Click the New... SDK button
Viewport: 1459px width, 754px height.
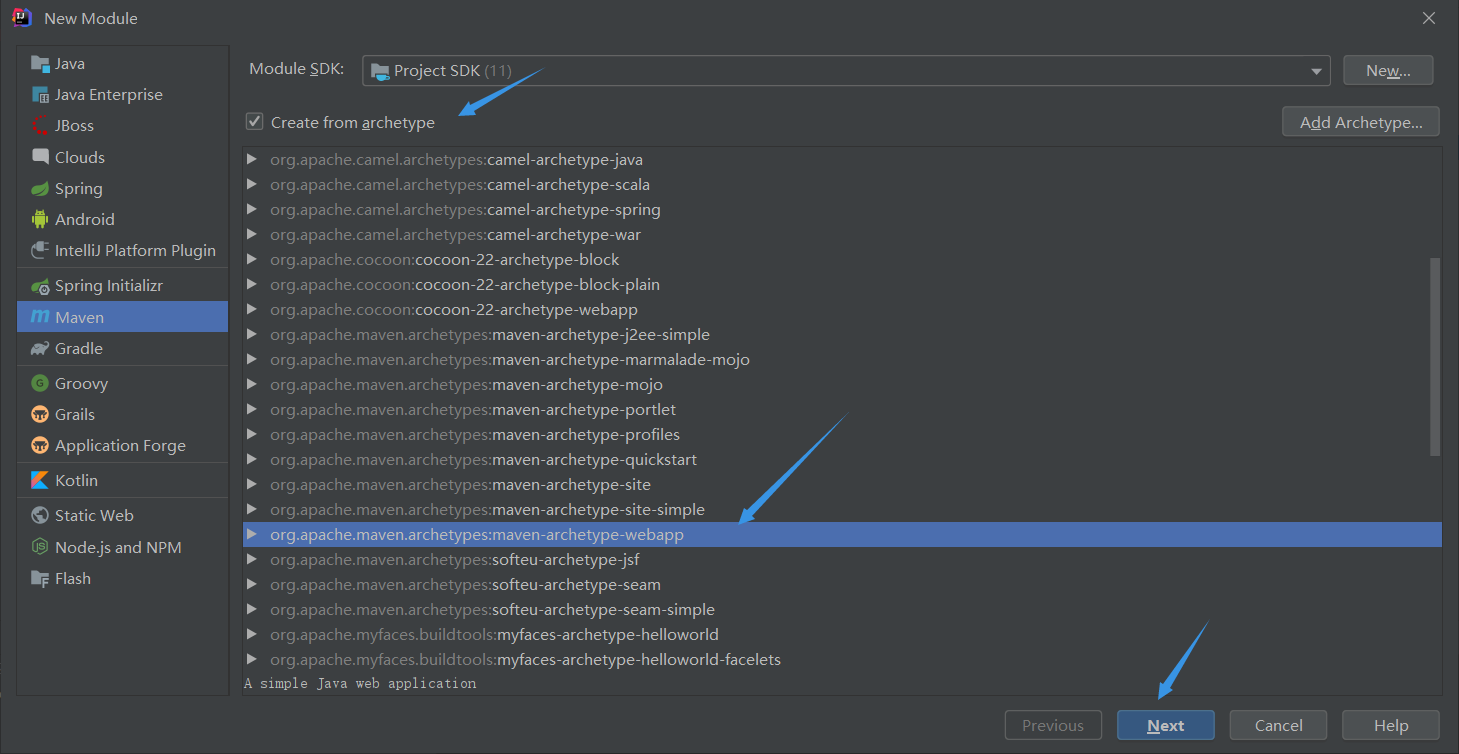click(x=1388, y=71)
